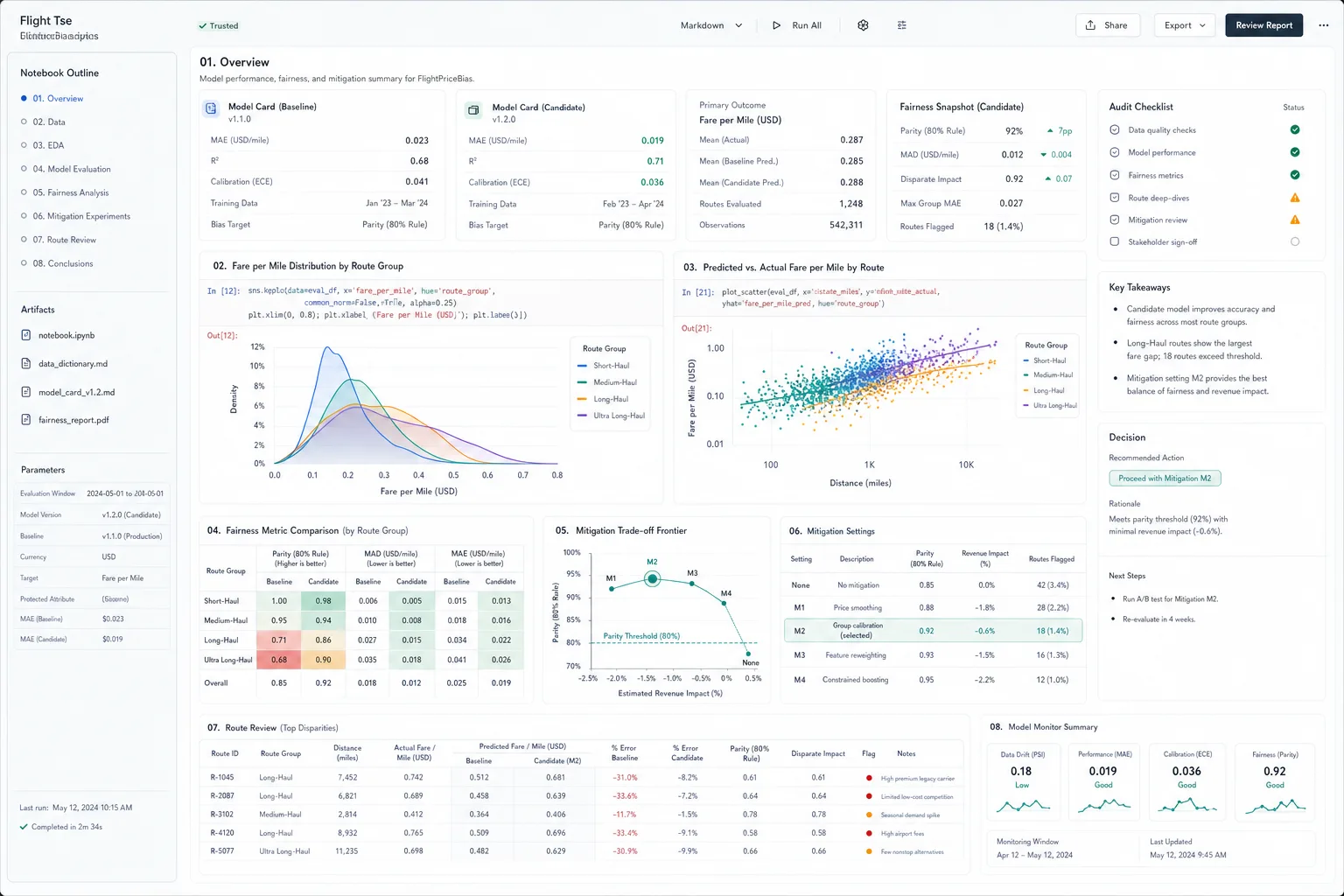
Task: Click green status icon for Data quality checks
Action: coord(1295,129)
